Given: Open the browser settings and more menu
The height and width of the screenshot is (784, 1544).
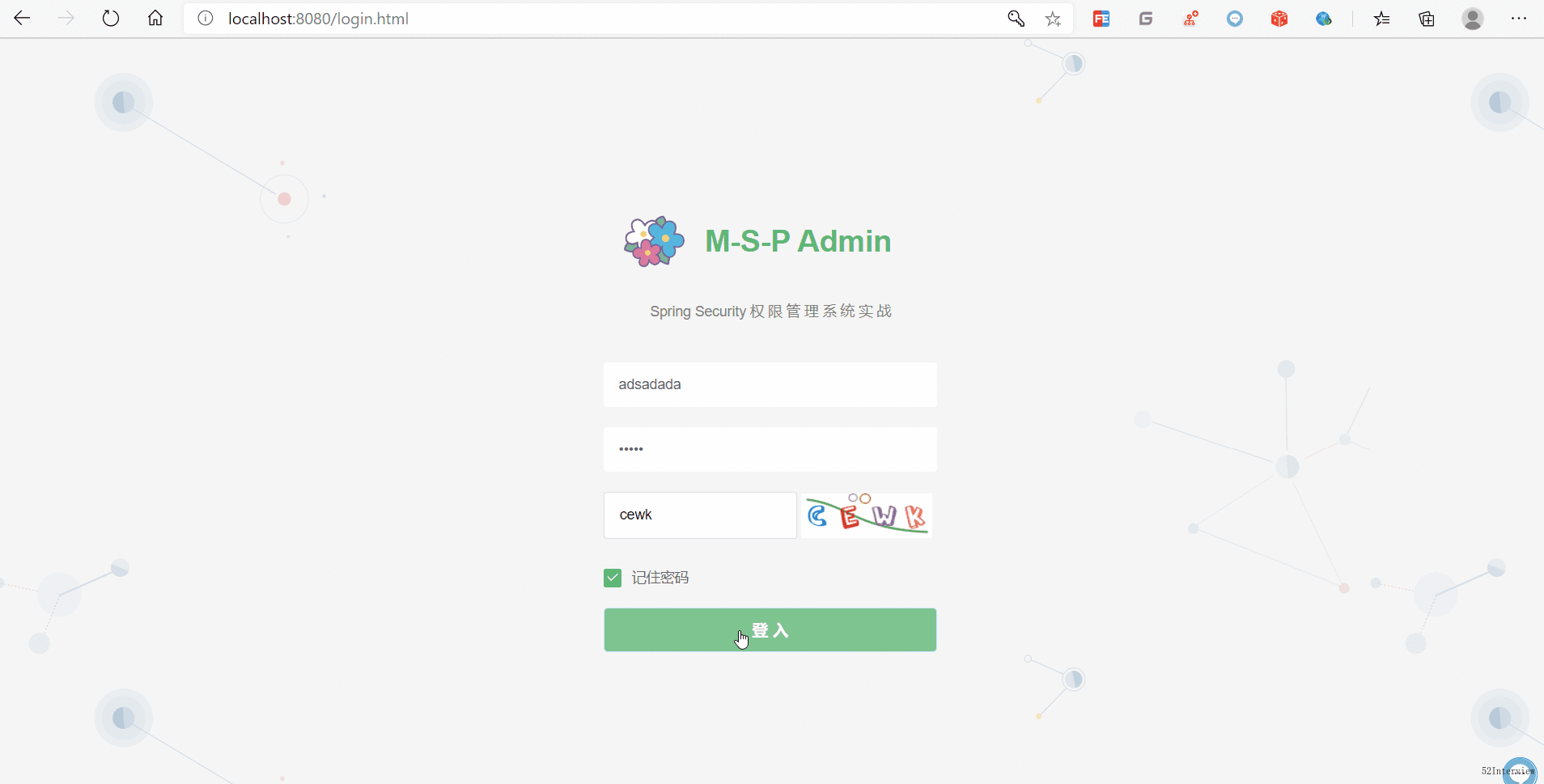Looking at the screenshot, I should (1519, 19).
